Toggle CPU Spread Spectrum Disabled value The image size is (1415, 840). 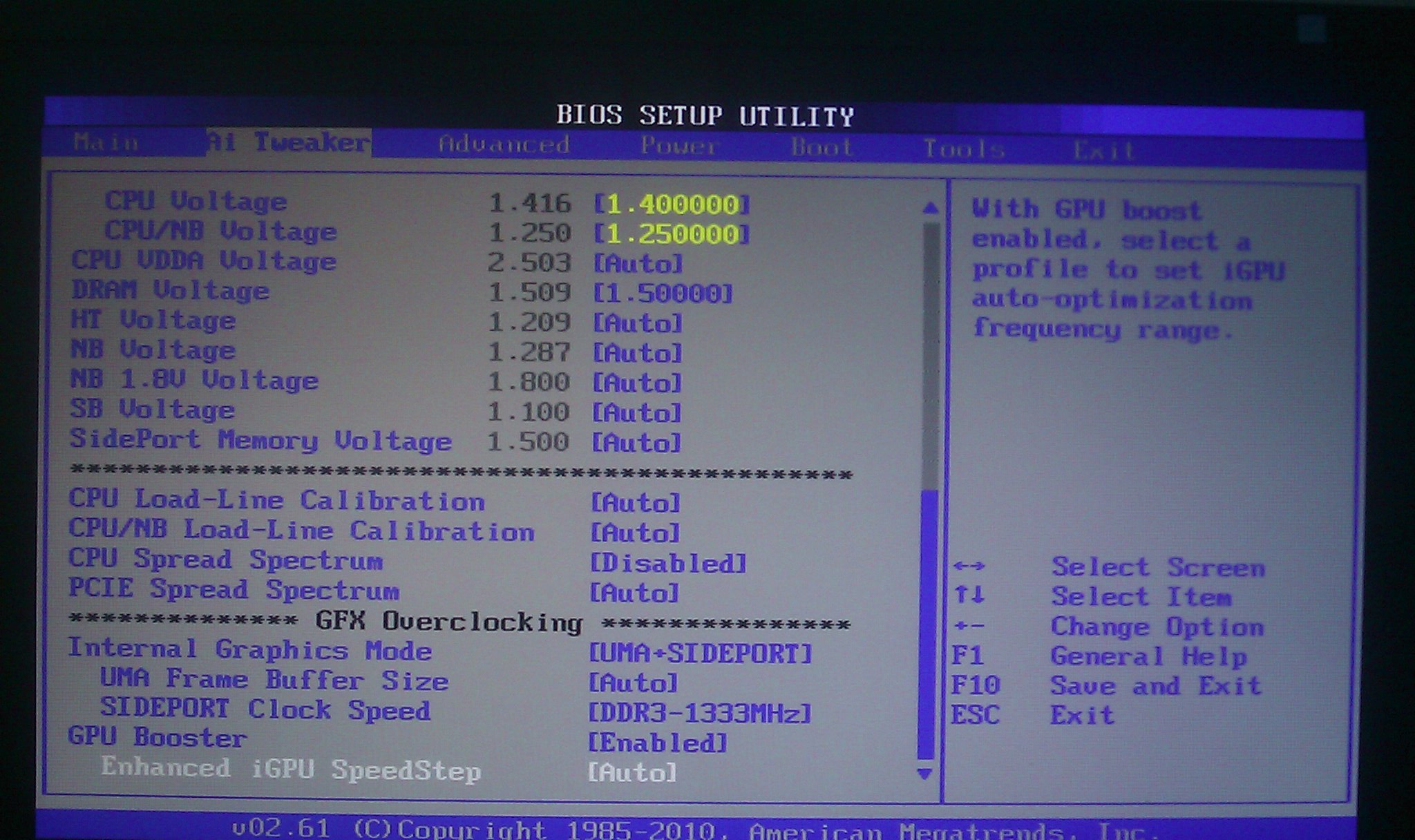coord(667,564)
